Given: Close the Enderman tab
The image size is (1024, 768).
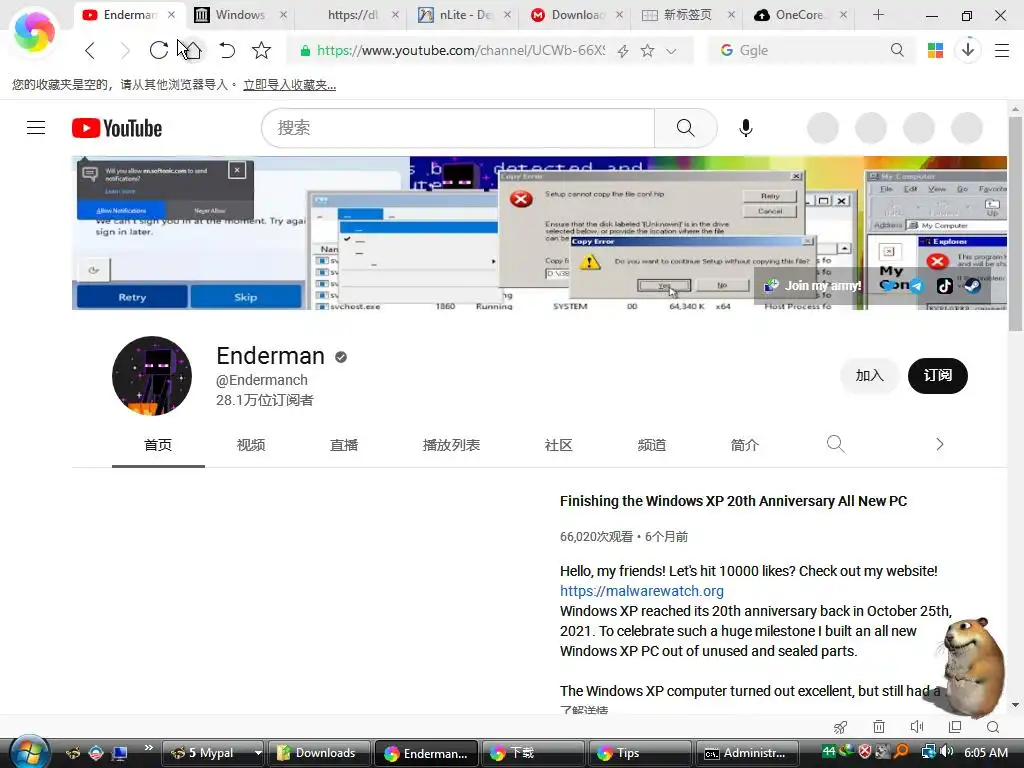Looking at the screenshot, I should pyautogui.click(x=171, y=14).
